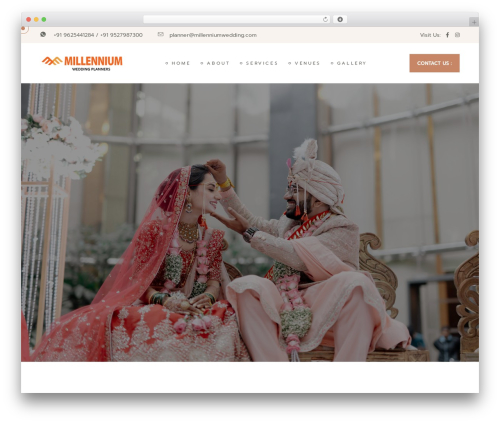Open the Facebook icon link
The image size is (500, 423).
[x=447, y=35]
